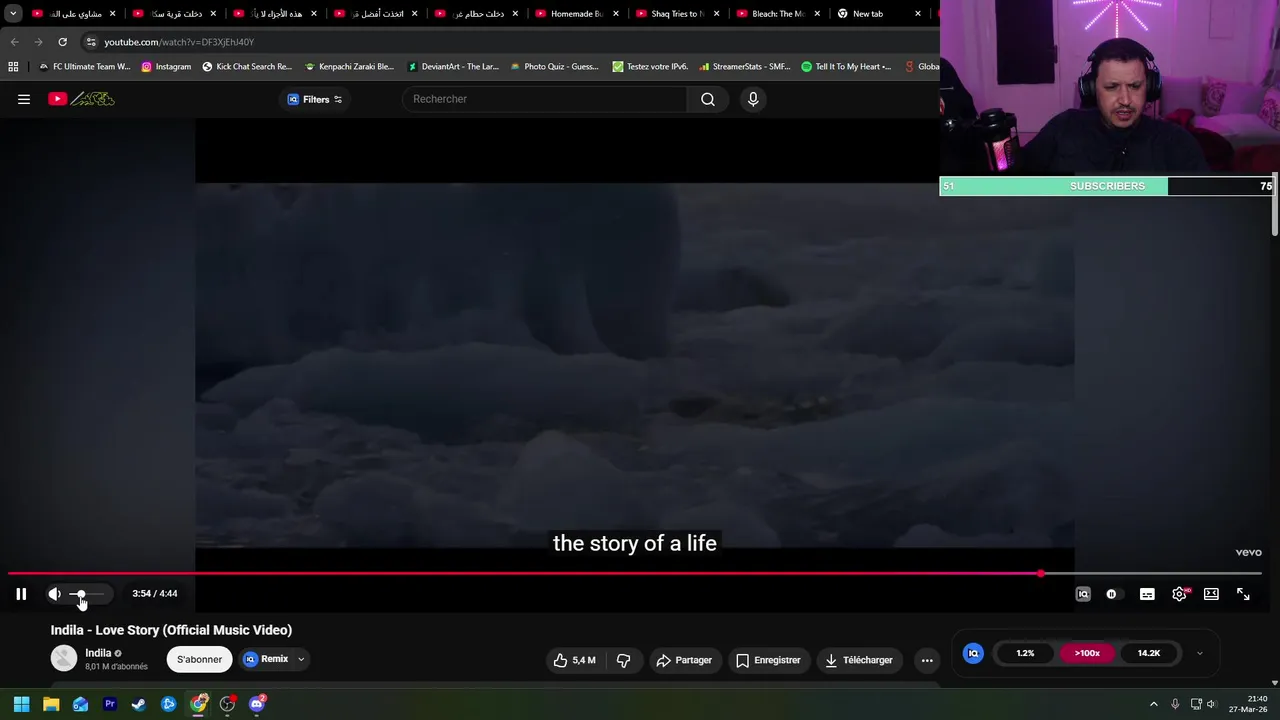Show hidden system tray icons
This screenshot has width=1280, height=720.
[1153, 704]
